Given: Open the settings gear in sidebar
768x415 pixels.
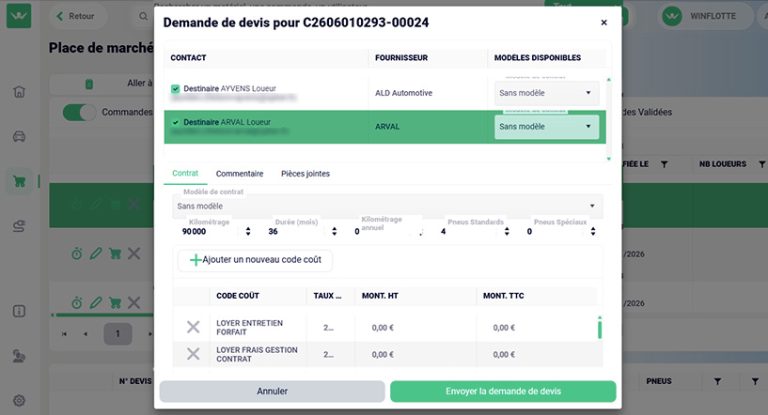Looking at the screenshot, I should 19,400.
